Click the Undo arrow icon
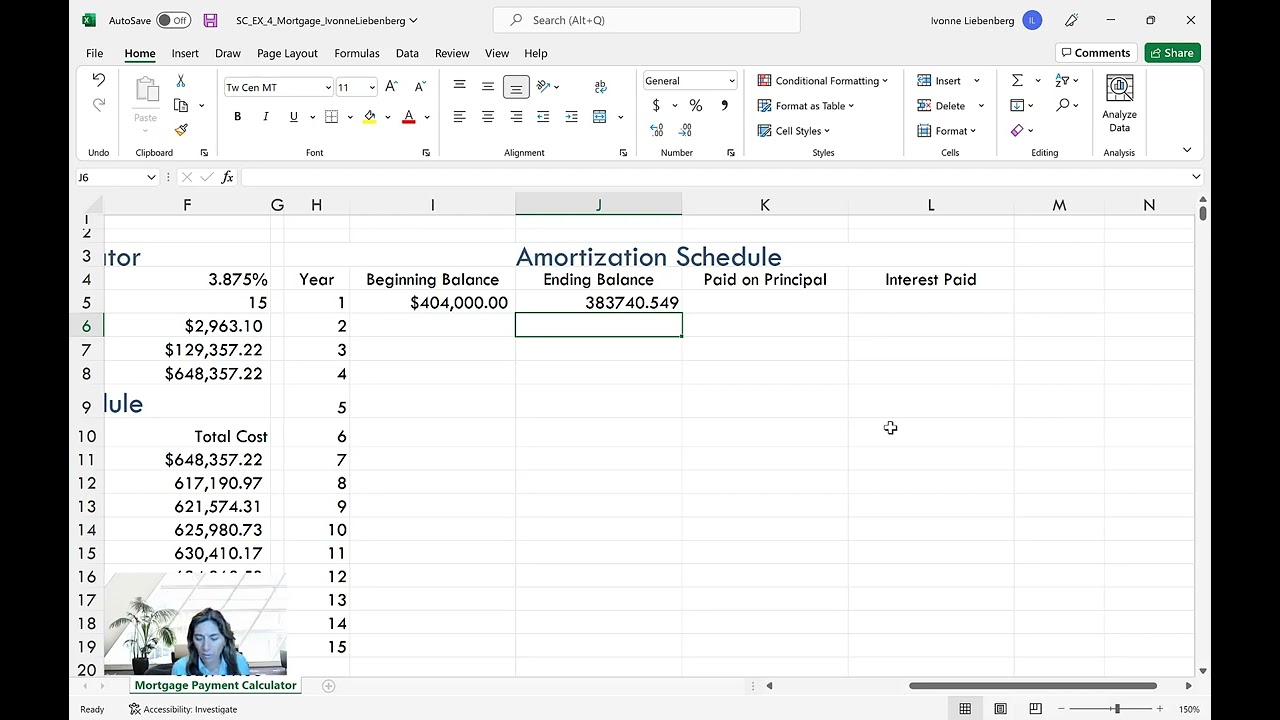1280x720 pixels. point(98,80)
